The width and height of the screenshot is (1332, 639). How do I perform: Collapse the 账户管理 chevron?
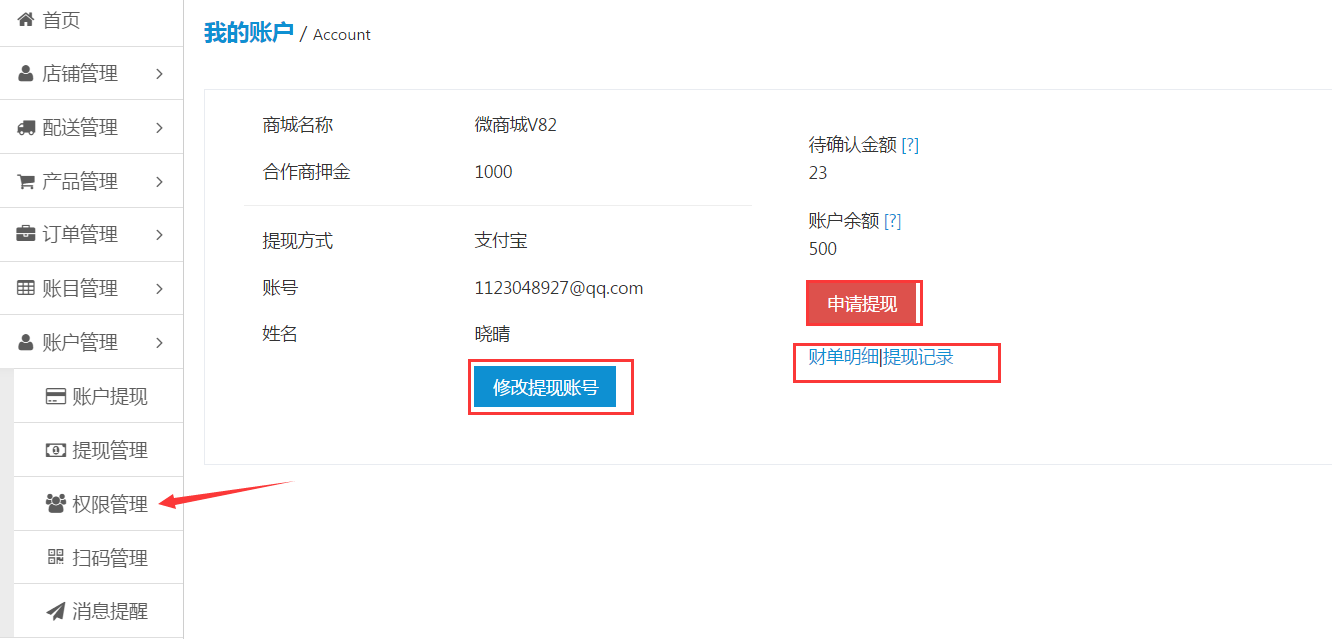click(x=160, y=343)
